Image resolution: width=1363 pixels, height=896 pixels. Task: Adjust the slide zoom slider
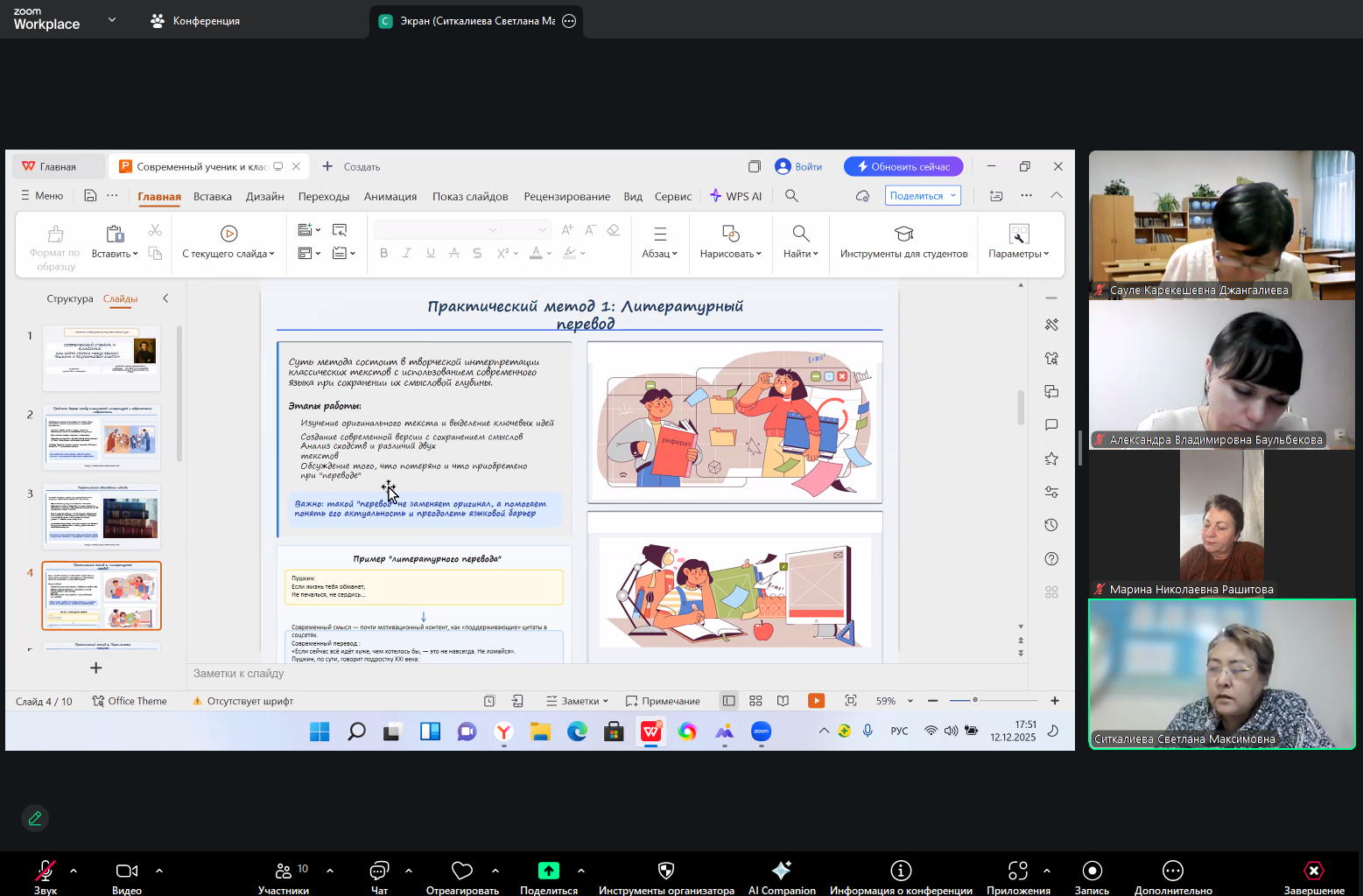tap(974, 700)
